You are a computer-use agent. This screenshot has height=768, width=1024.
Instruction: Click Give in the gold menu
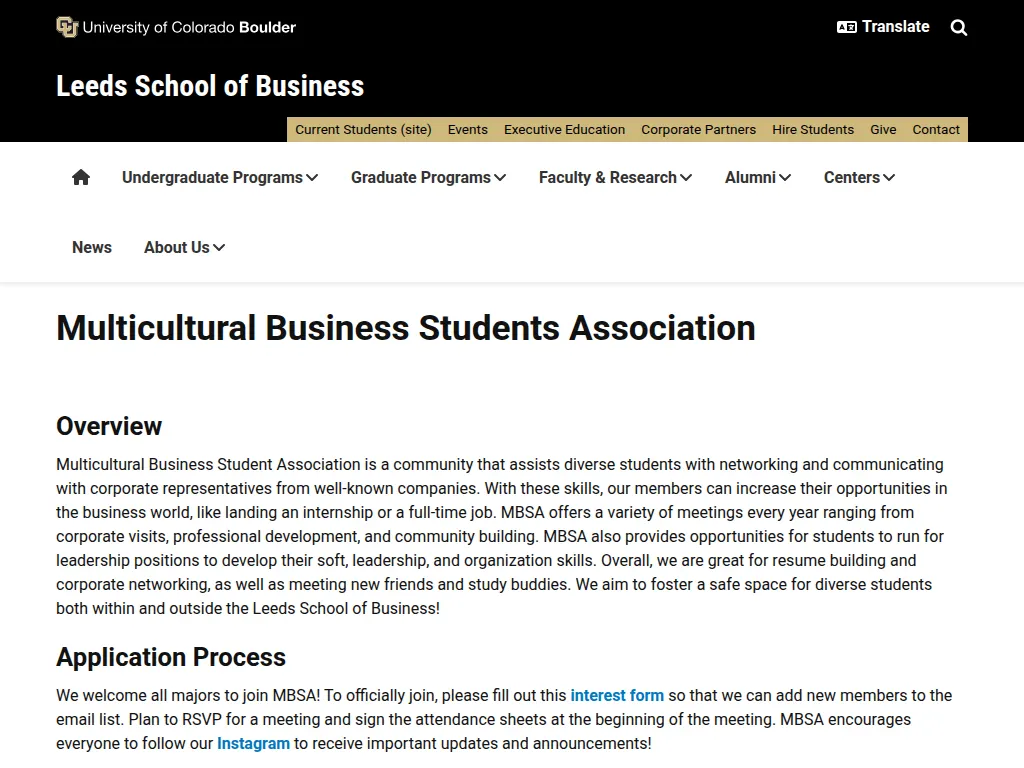pyautogui.click(x=883, y=129)
